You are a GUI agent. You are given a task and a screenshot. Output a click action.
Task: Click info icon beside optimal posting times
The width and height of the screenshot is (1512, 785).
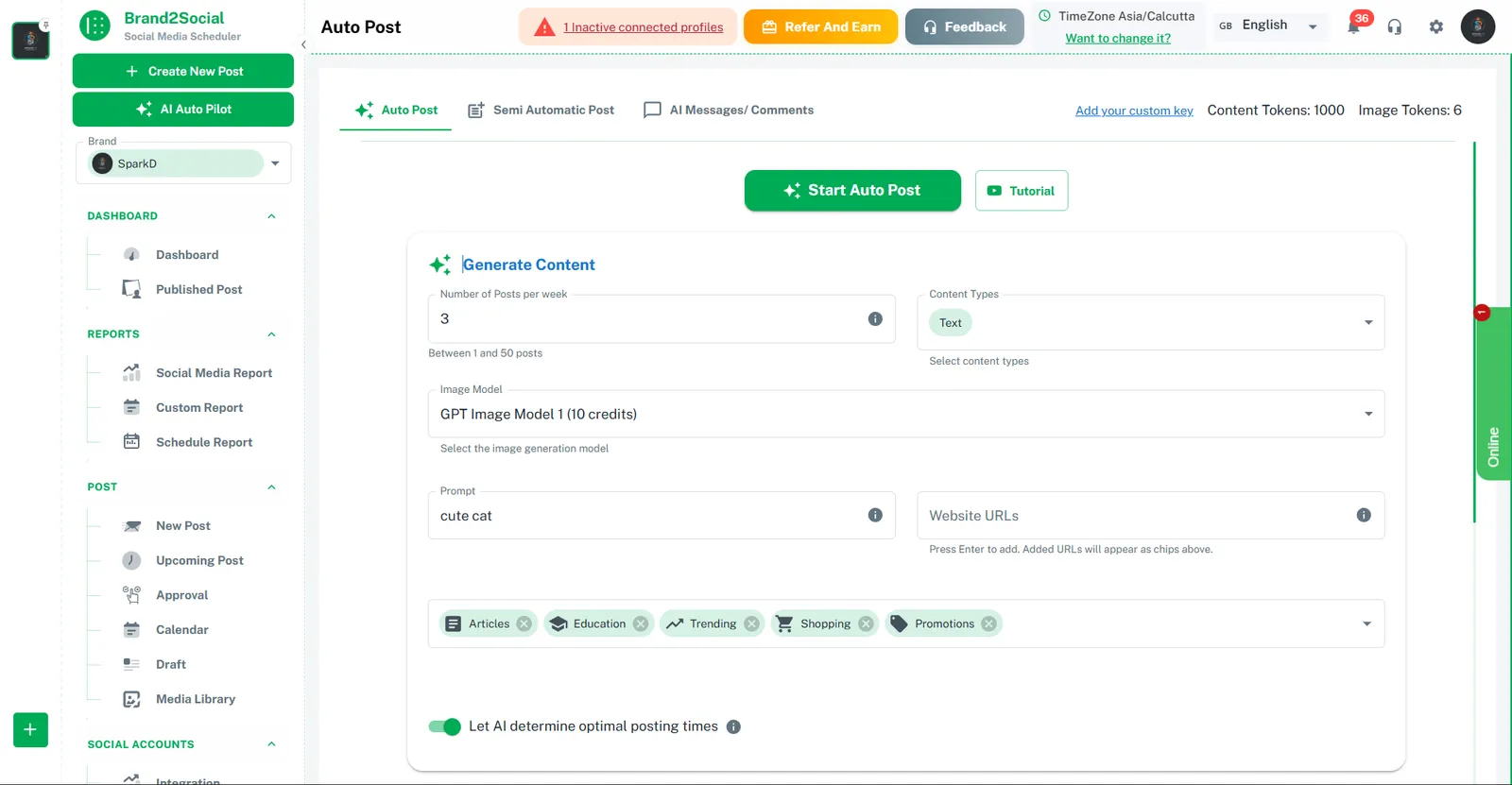(x=733, y=726)
